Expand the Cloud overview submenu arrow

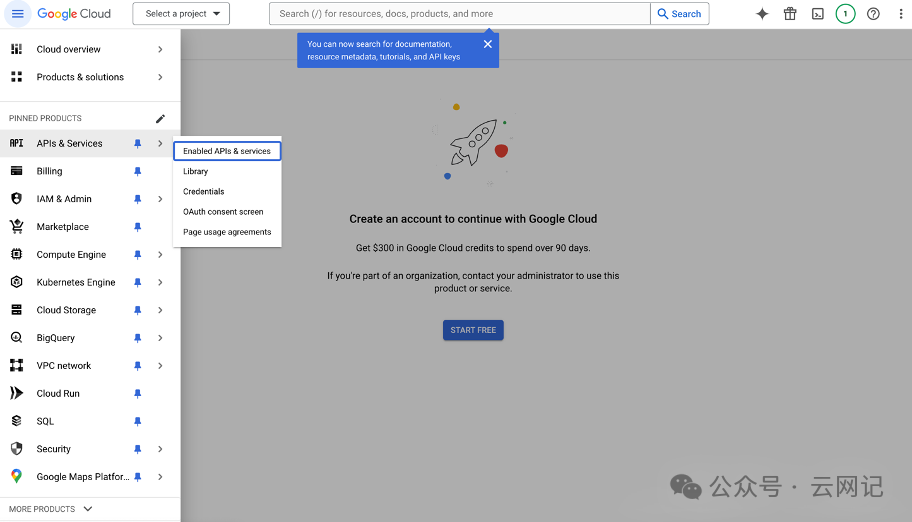point(160,49)
